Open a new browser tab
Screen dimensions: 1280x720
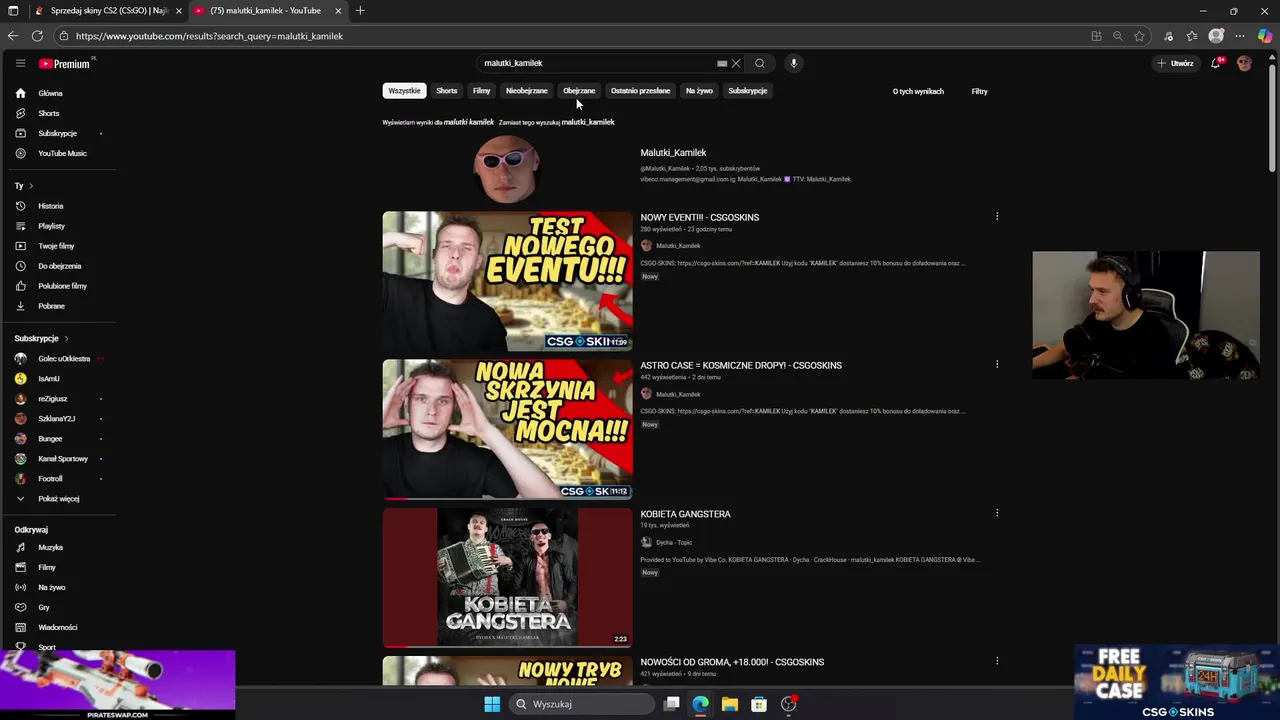360,11
